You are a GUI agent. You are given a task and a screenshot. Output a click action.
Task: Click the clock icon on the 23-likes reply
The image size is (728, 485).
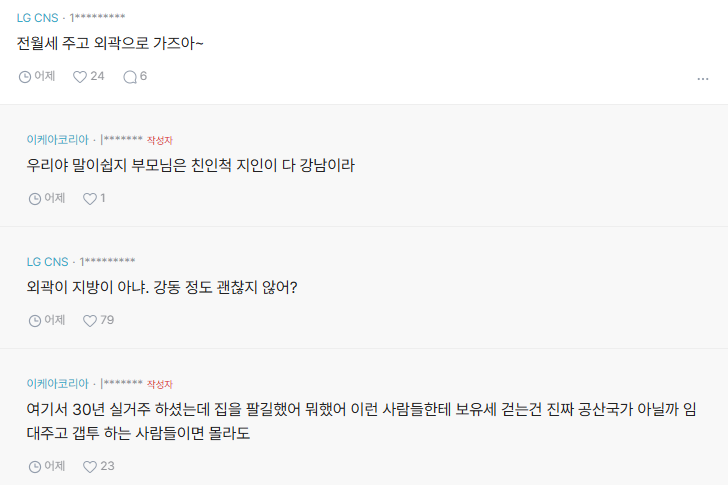tap(35, 466)
